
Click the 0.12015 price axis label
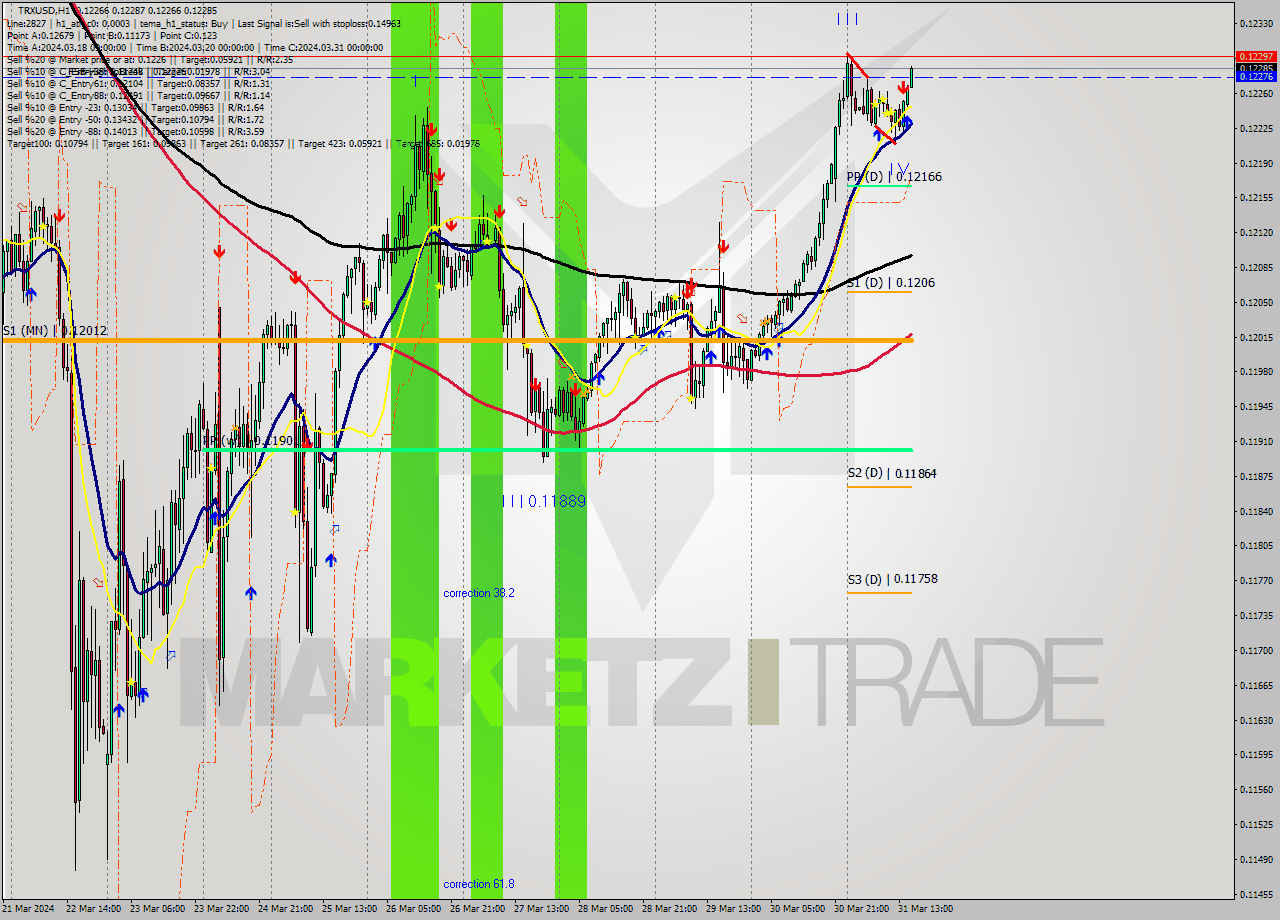click(1255, 337)
